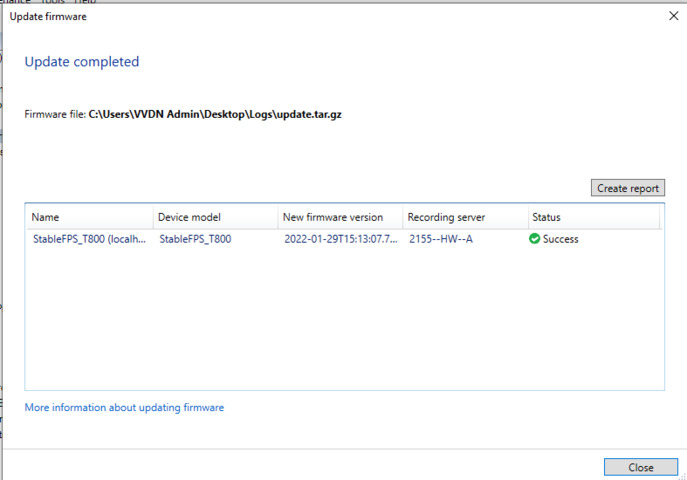Select firmware version 2022-01-29T15:13:07.7... cell
Screen dimensions: 687x480
[341, 239]
